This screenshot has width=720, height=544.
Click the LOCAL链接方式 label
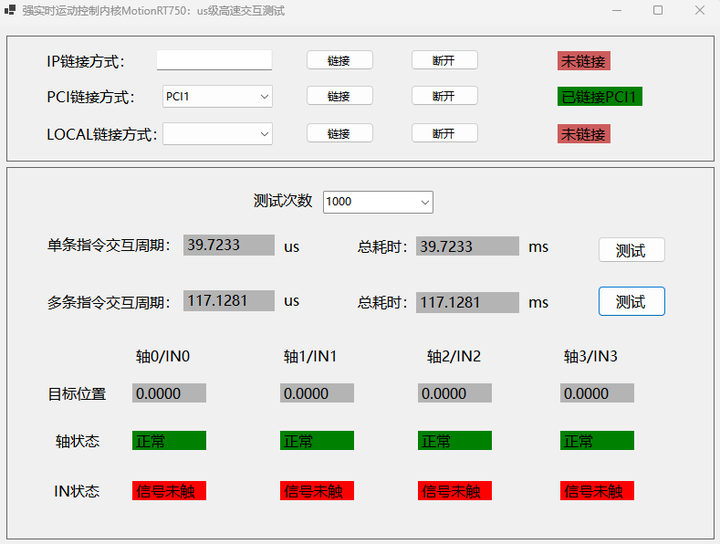coord(101,134)
